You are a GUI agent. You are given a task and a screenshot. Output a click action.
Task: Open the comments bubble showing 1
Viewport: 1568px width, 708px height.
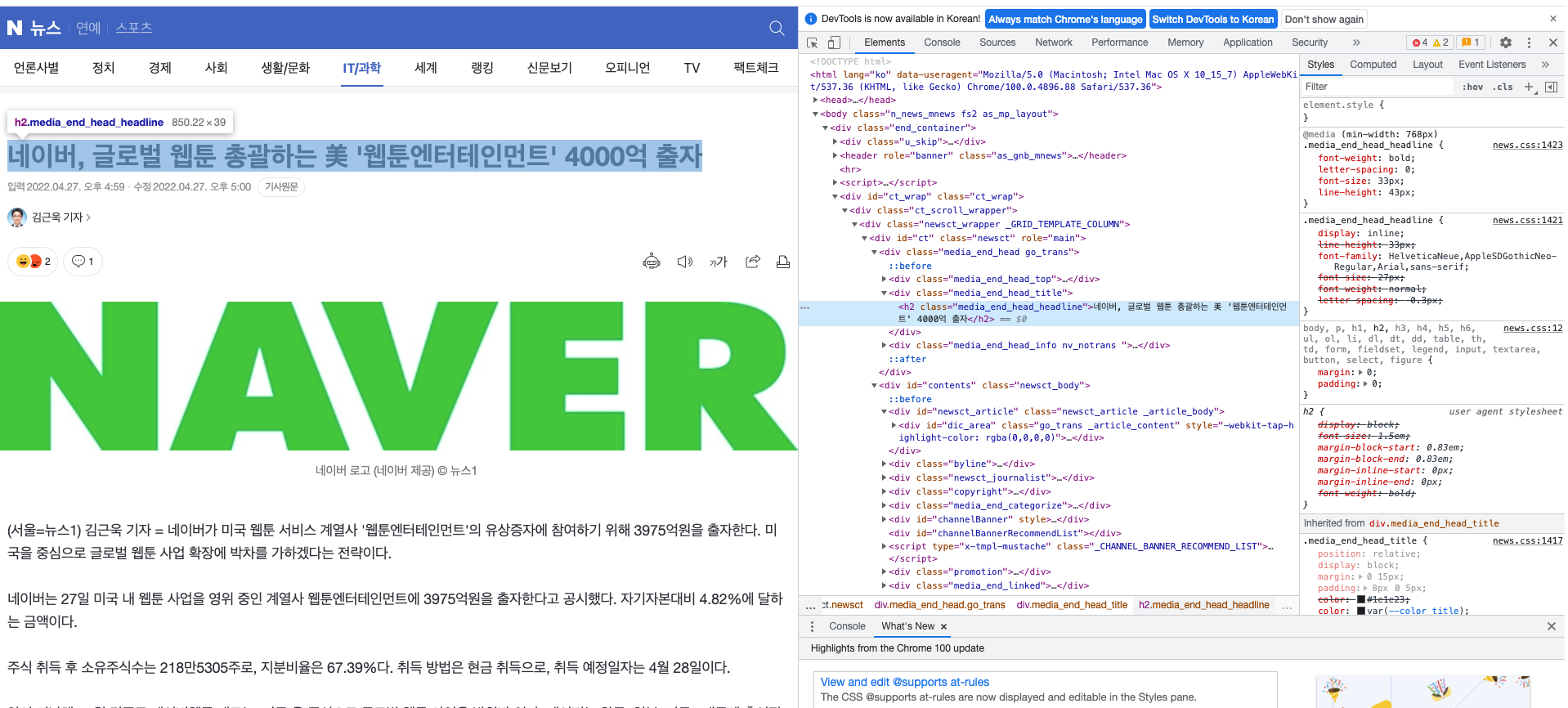tap(83, 262)
